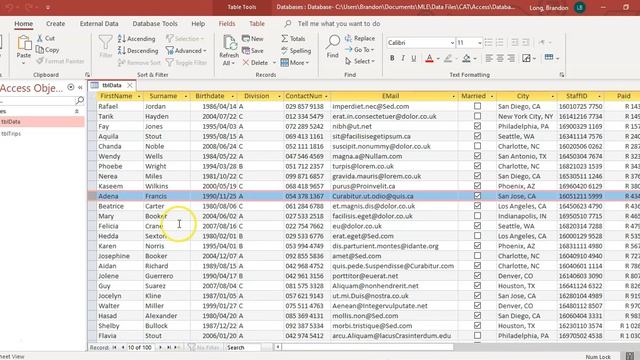
Task: Toggle Married checkbox for Tanik Hayden
Action: click(x=477, y=116)
